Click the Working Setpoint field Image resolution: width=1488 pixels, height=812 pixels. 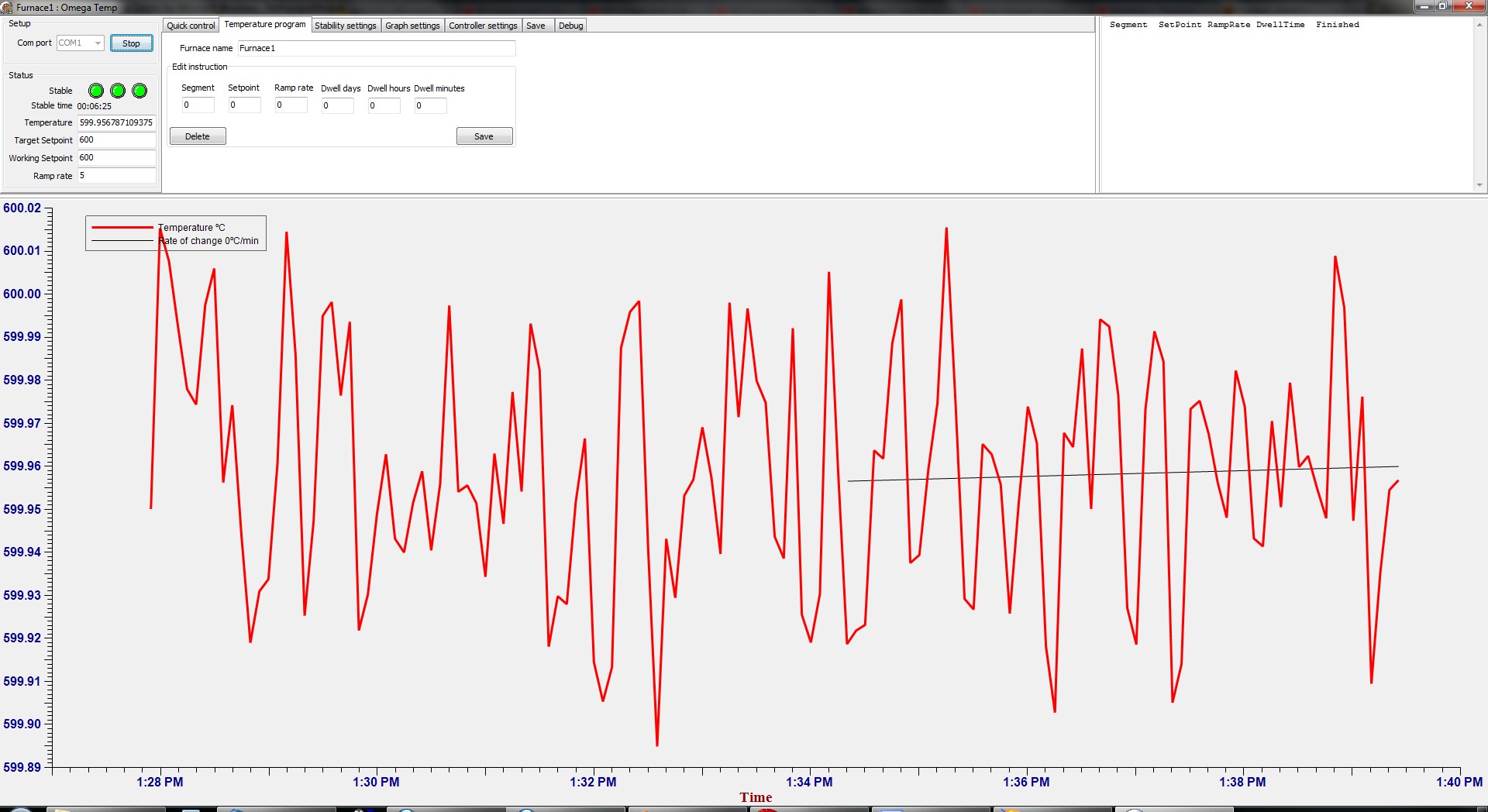(116, 158)
